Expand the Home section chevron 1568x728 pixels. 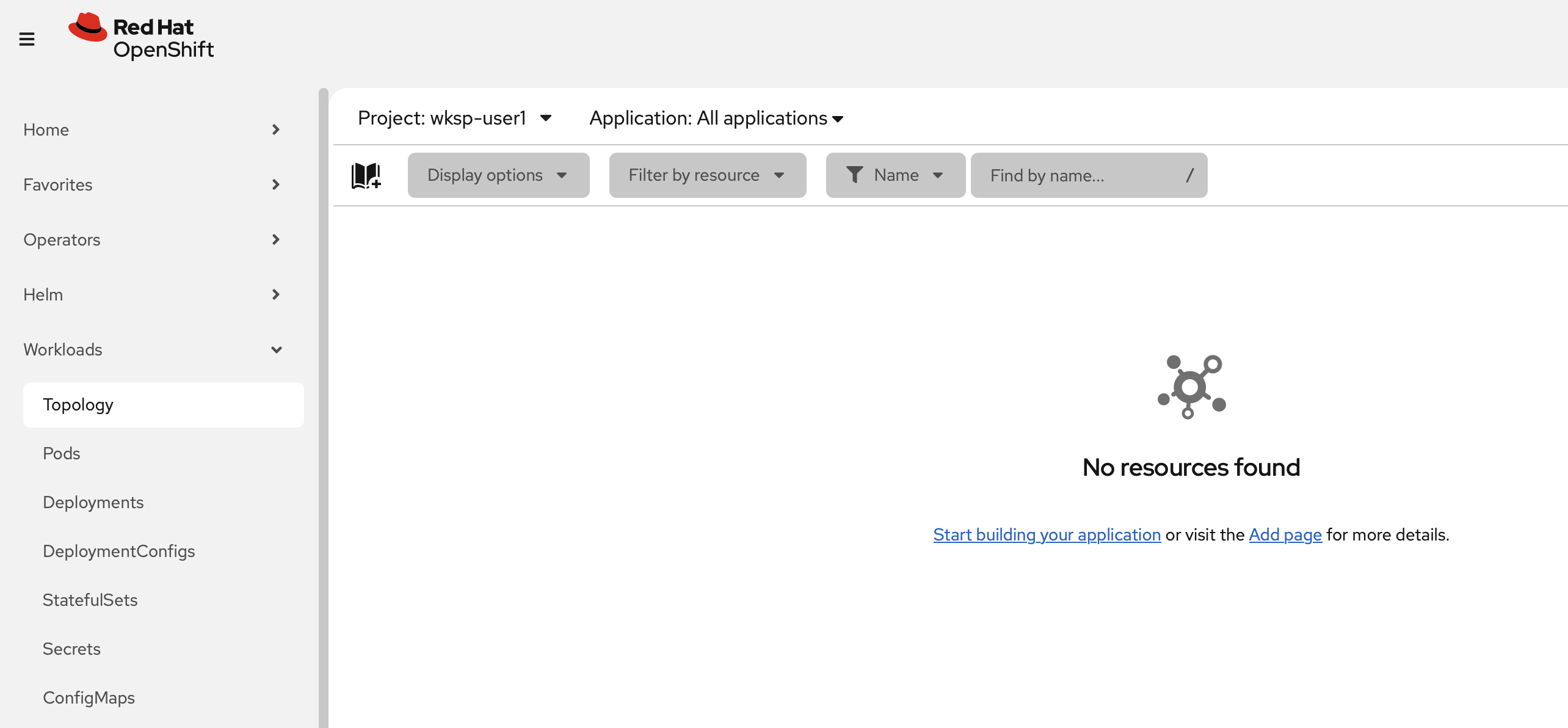coord(275,129)
